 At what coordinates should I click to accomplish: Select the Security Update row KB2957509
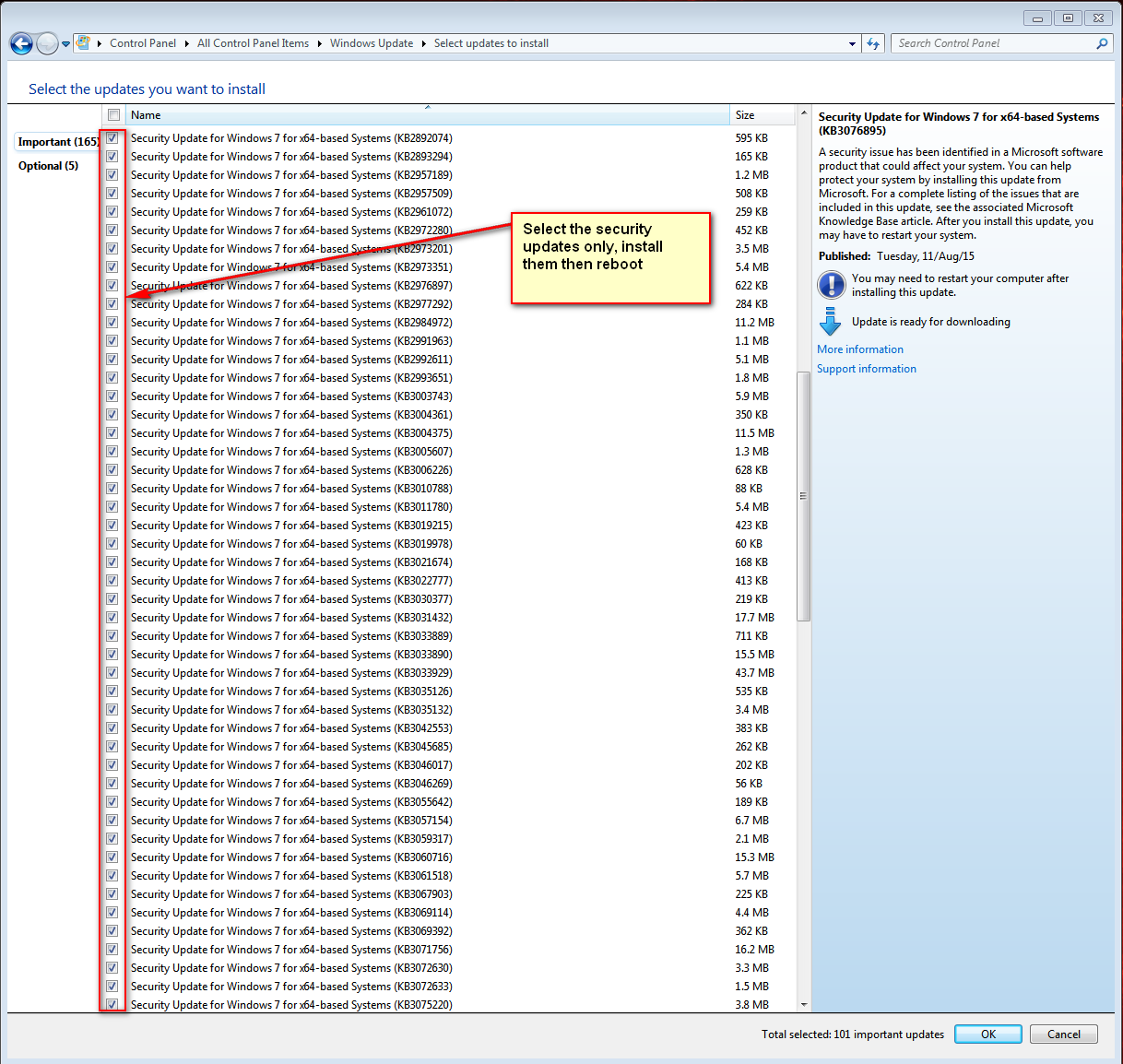click(x=450, y=194)
